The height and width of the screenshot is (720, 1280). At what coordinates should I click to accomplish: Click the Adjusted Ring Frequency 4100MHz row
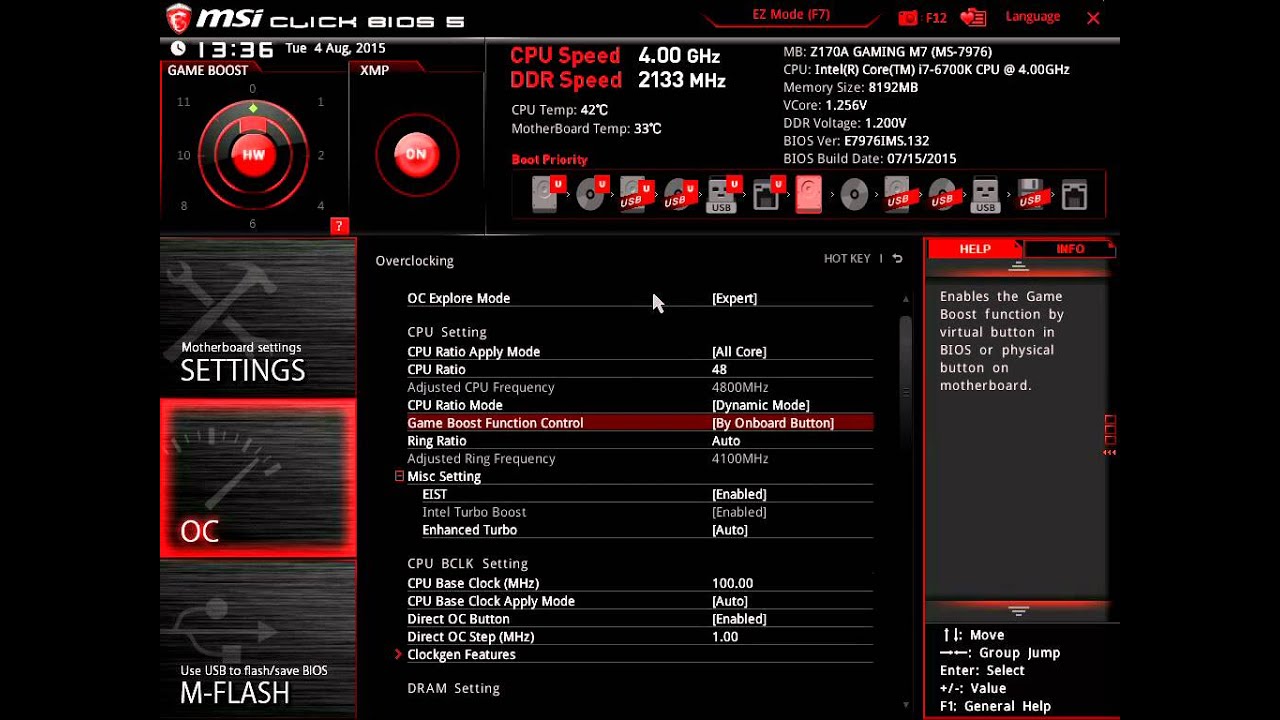point(639,459)
